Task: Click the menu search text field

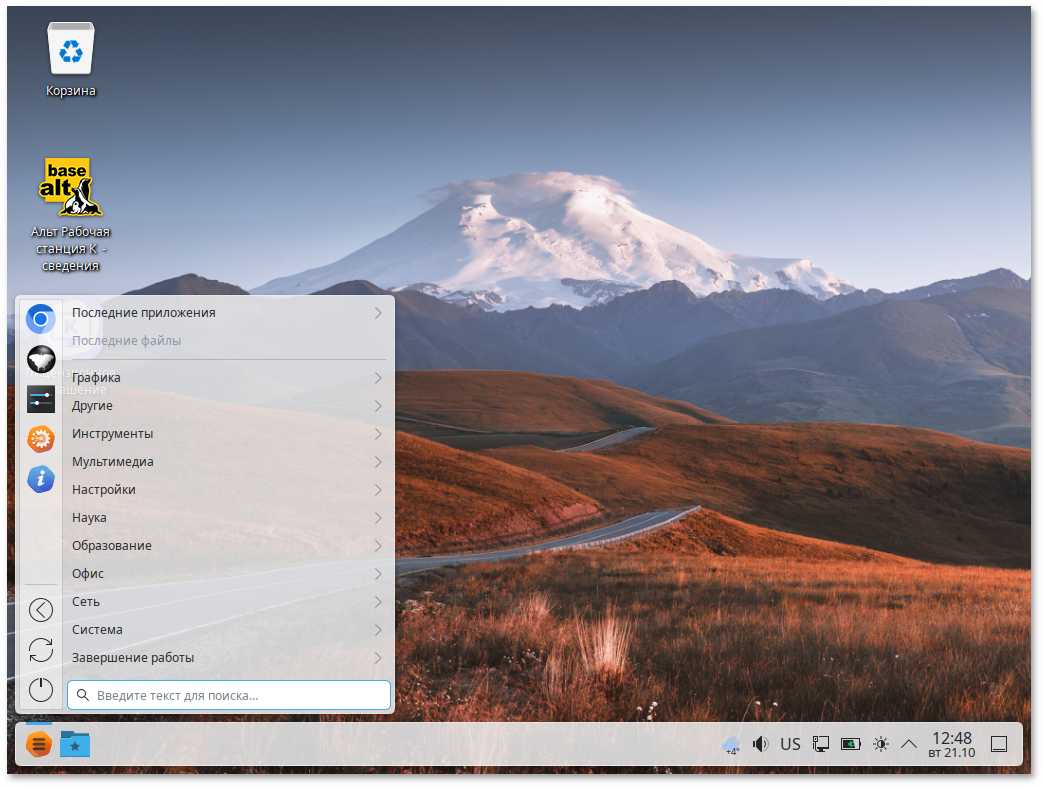Action: (229, 695)
